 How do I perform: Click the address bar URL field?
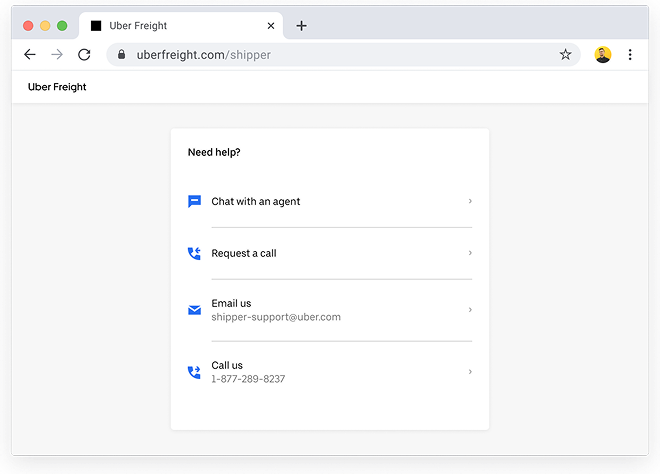pos(340,55)
